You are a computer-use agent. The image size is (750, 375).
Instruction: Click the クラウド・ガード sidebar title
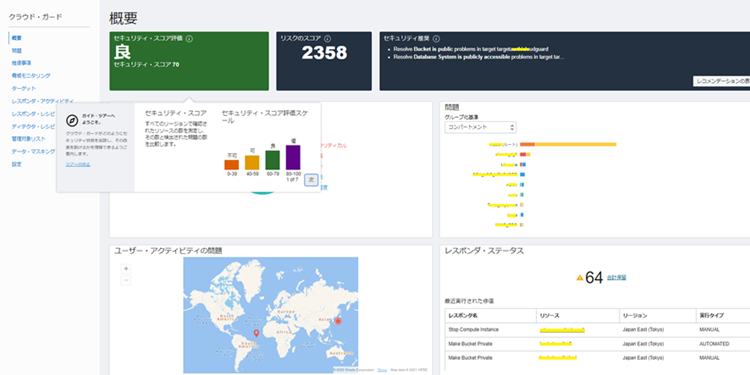tap(35, 17)
